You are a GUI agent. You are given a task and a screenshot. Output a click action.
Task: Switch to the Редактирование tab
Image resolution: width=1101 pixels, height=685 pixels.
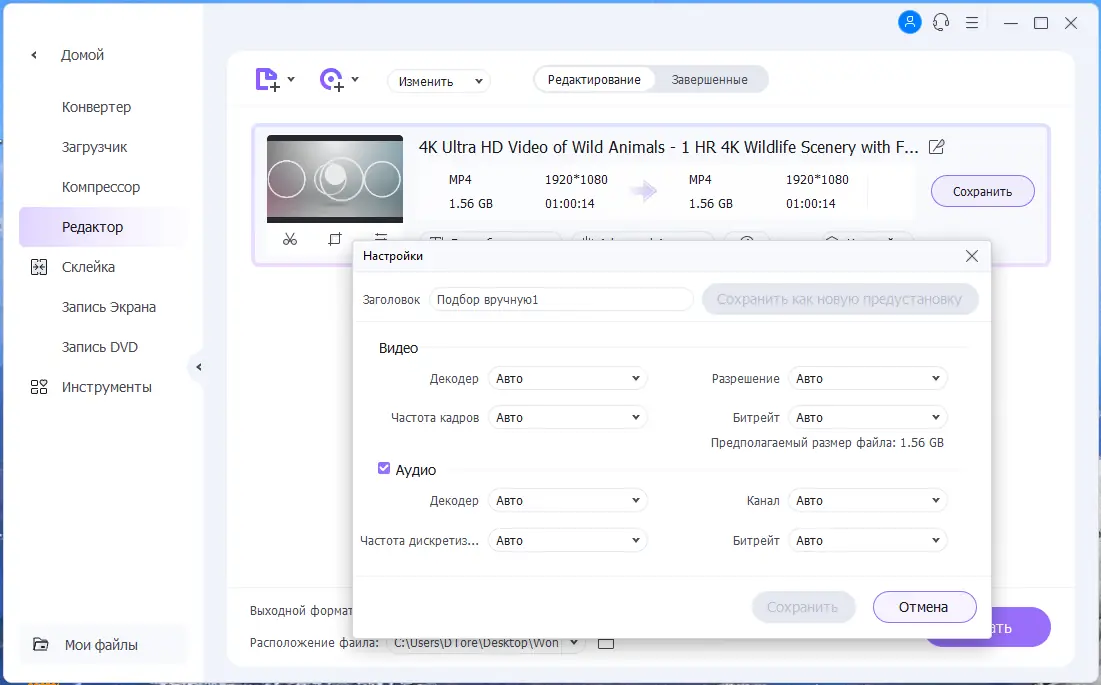pos(594,80)
